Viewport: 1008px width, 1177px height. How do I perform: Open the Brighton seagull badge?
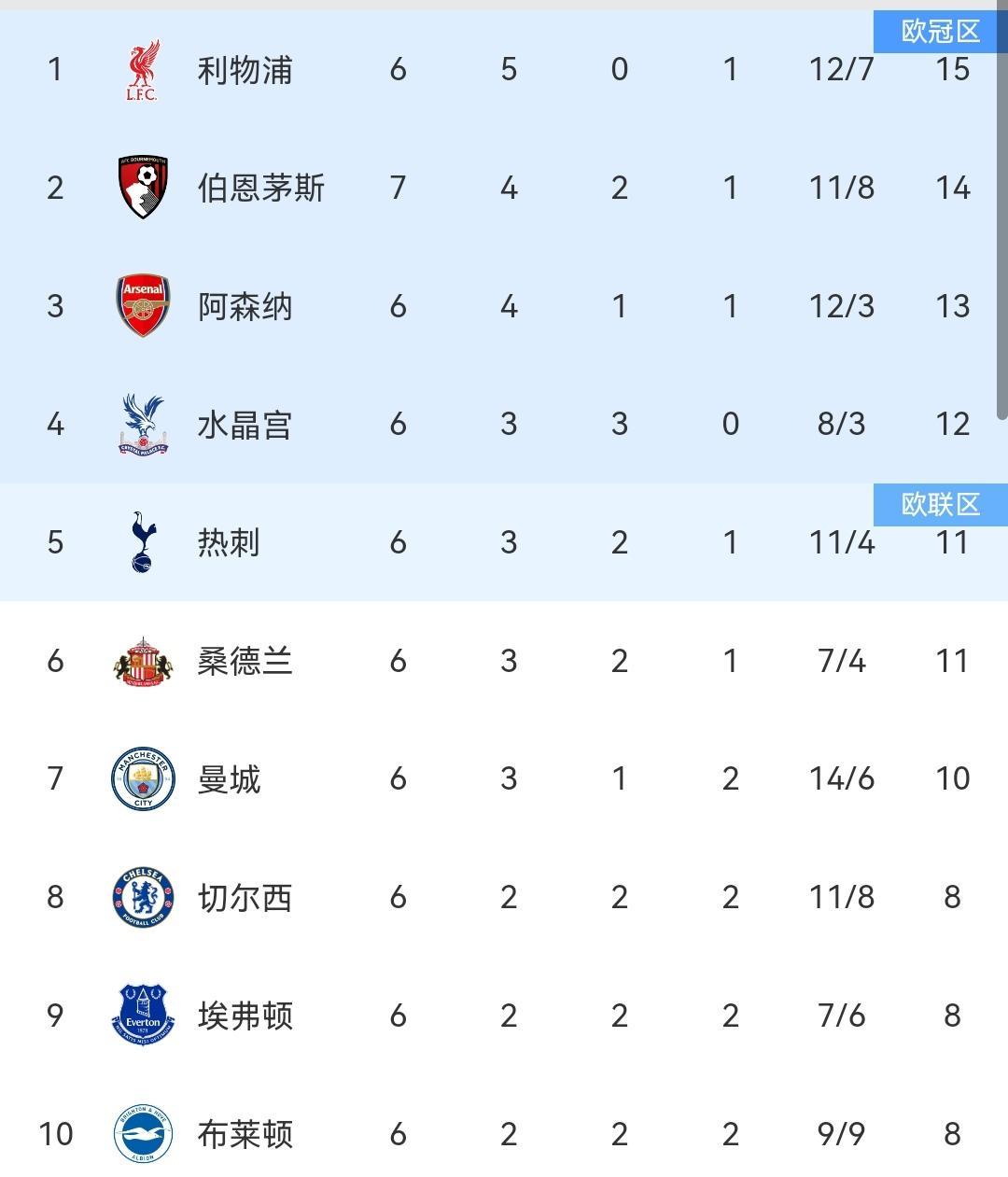point(143,1133)
